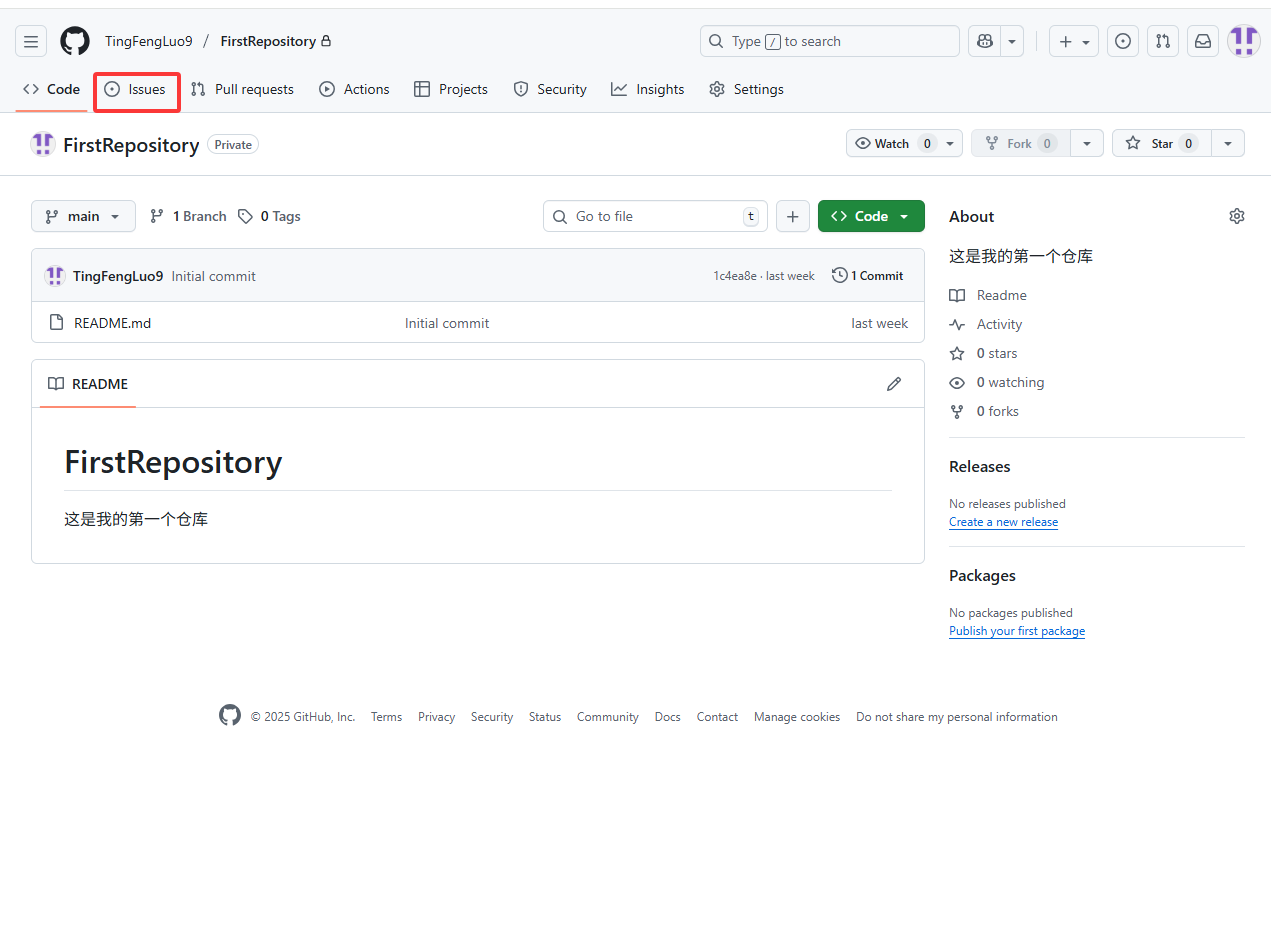This screenshot has width=1271, height=933.
Task: Open the Insights tab
Action: click(x=648, y=89)
